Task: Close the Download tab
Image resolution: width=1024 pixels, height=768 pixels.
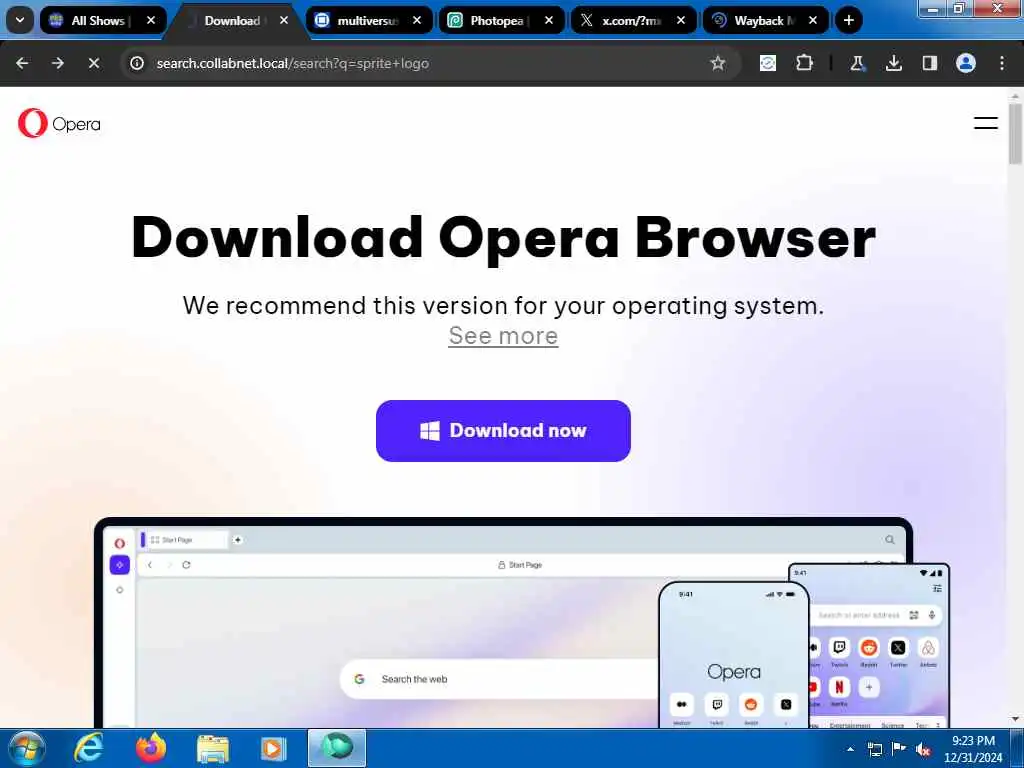Action: (283, 20)
